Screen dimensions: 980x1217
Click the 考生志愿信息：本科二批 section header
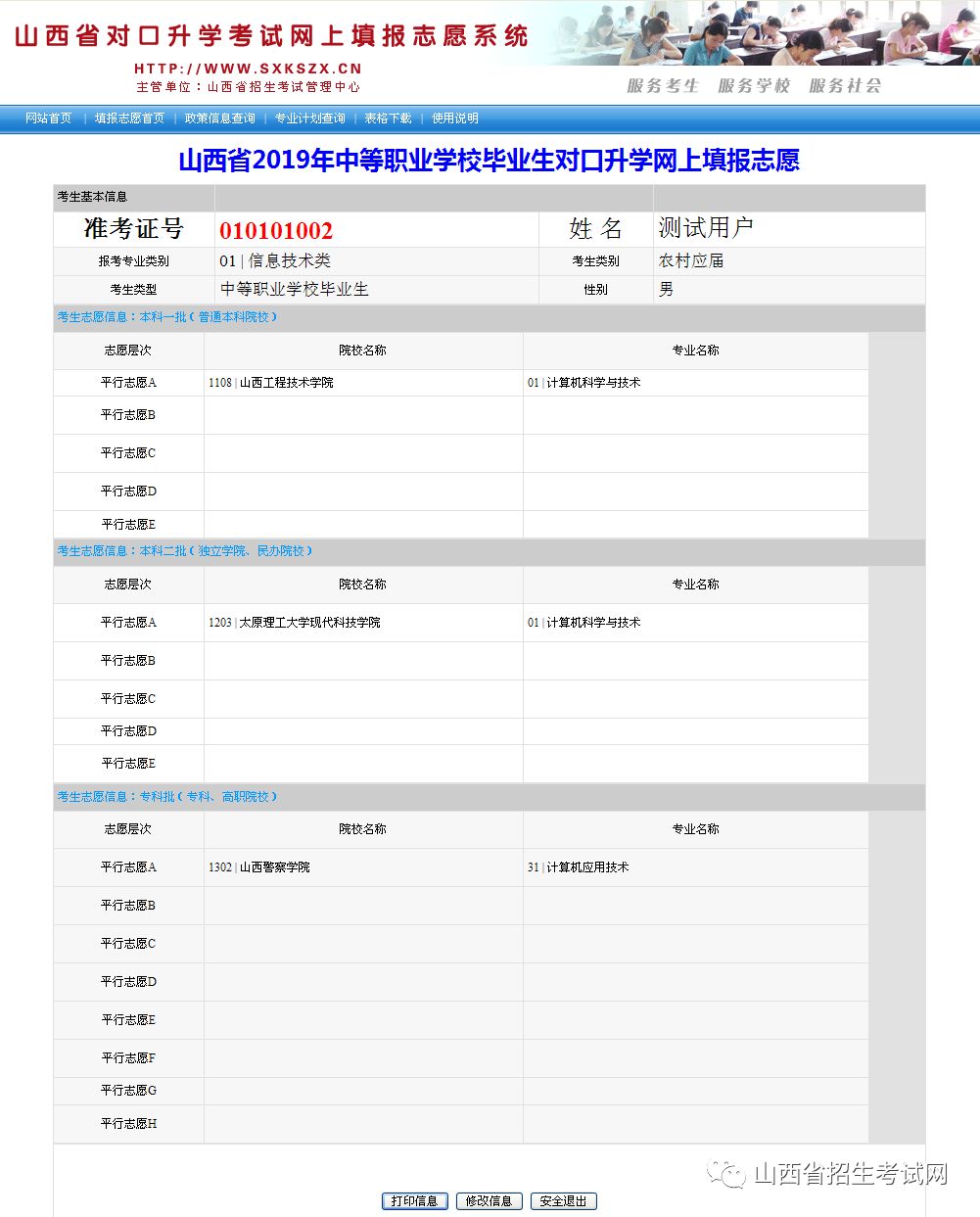(185, 551)
